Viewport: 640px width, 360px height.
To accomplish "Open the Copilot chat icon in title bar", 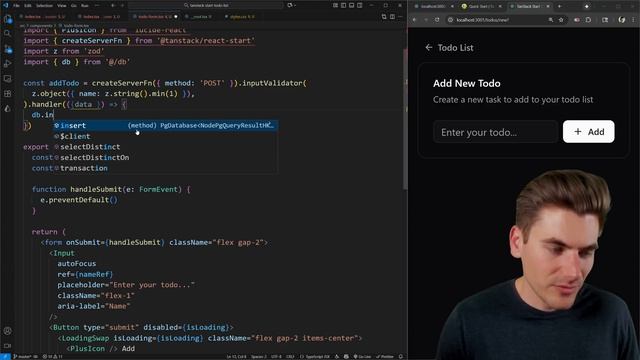I will tap(290, 5).
